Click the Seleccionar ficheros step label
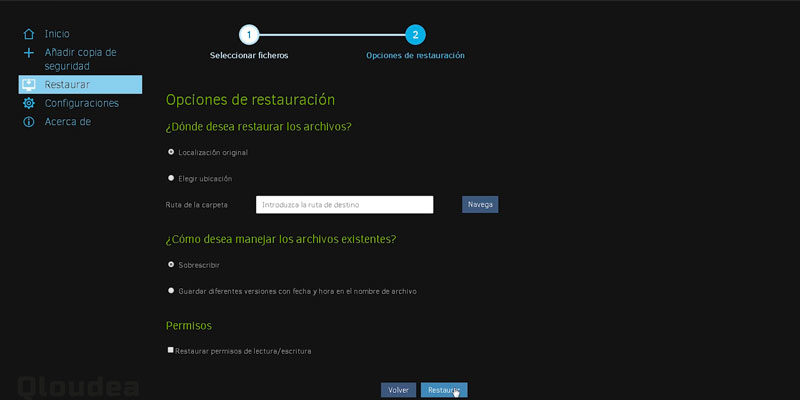This screenshot has width=800, height=400. point(249,56)
